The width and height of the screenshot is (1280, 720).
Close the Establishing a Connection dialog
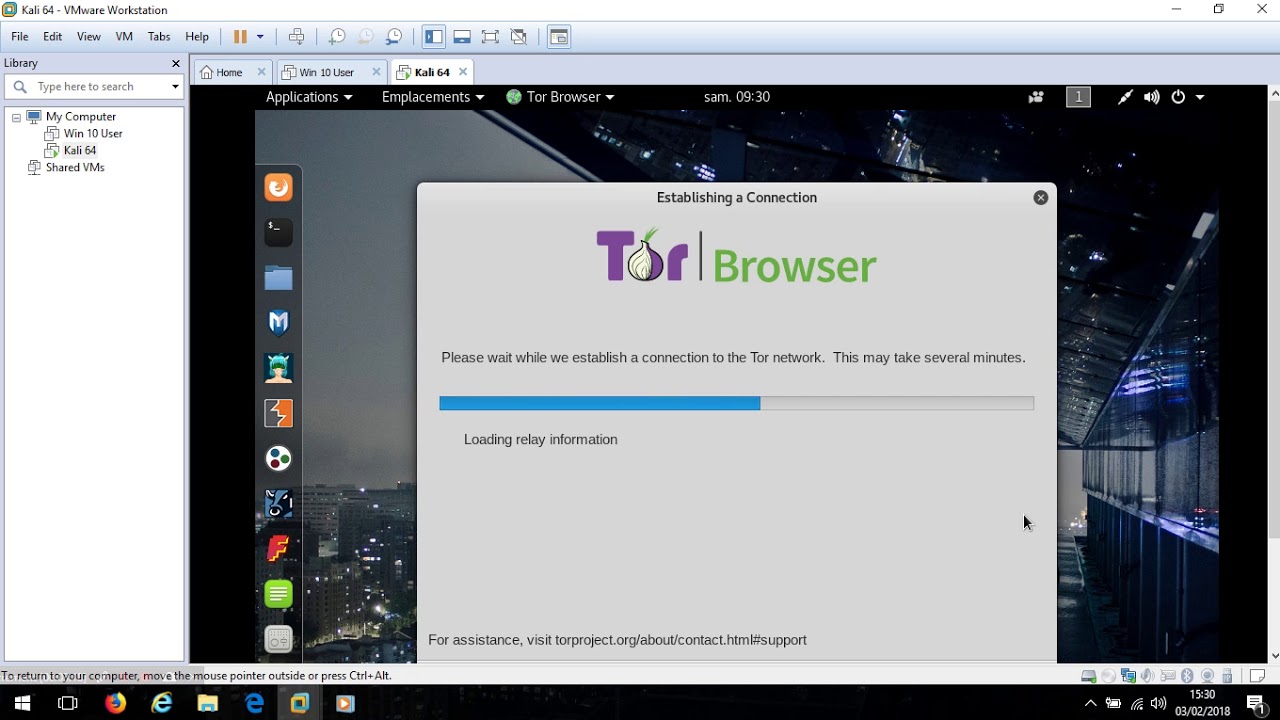point(1040,198)
